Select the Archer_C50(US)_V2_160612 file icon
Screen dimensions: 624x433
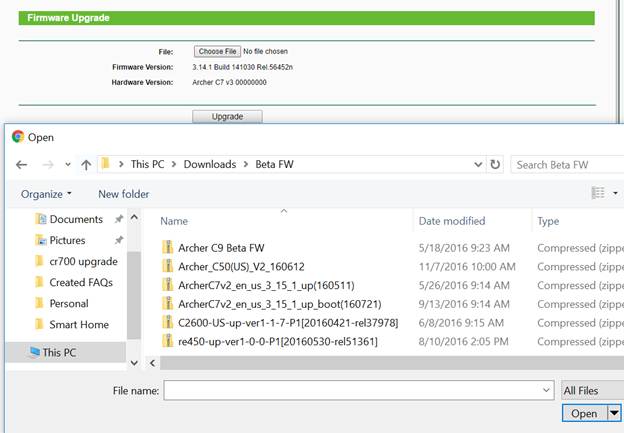click(167, 266)
